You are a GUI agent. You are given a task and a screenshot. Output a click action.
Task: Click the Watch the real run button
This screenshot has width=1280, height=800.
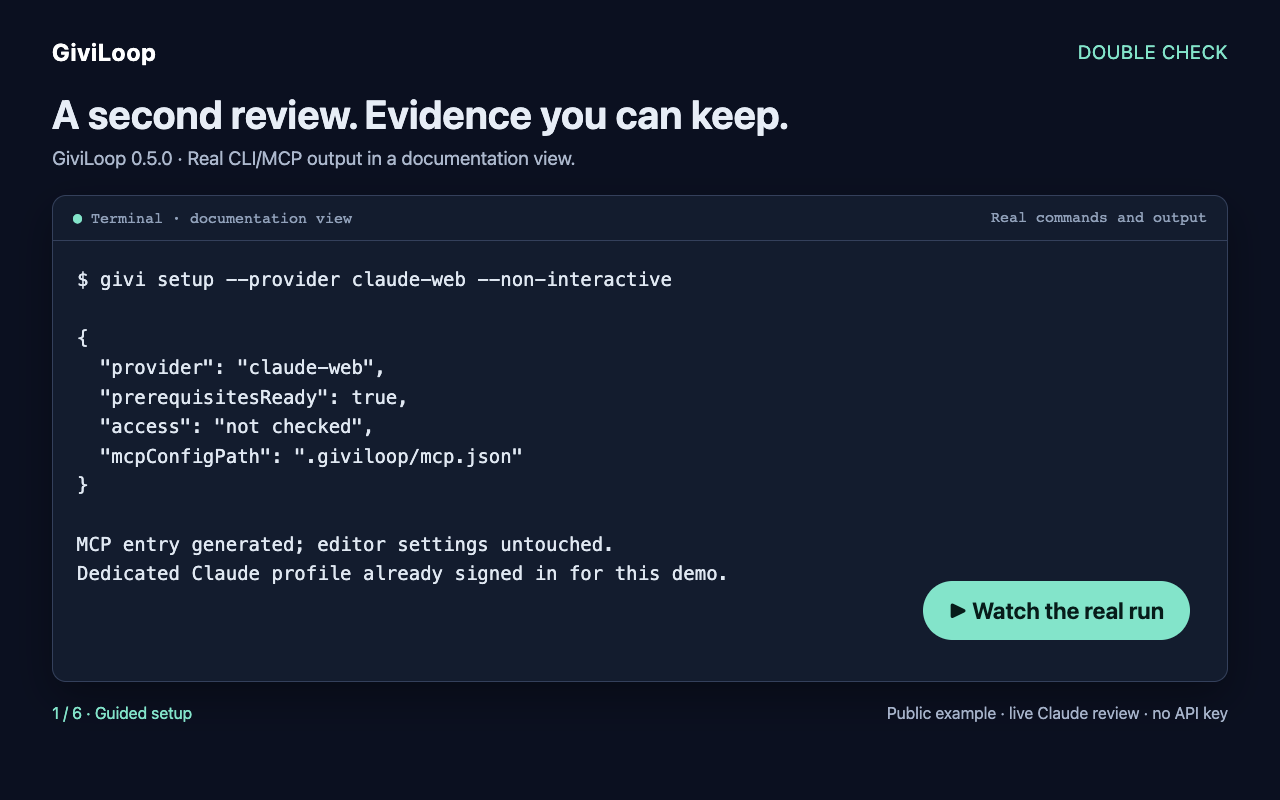1056,611
